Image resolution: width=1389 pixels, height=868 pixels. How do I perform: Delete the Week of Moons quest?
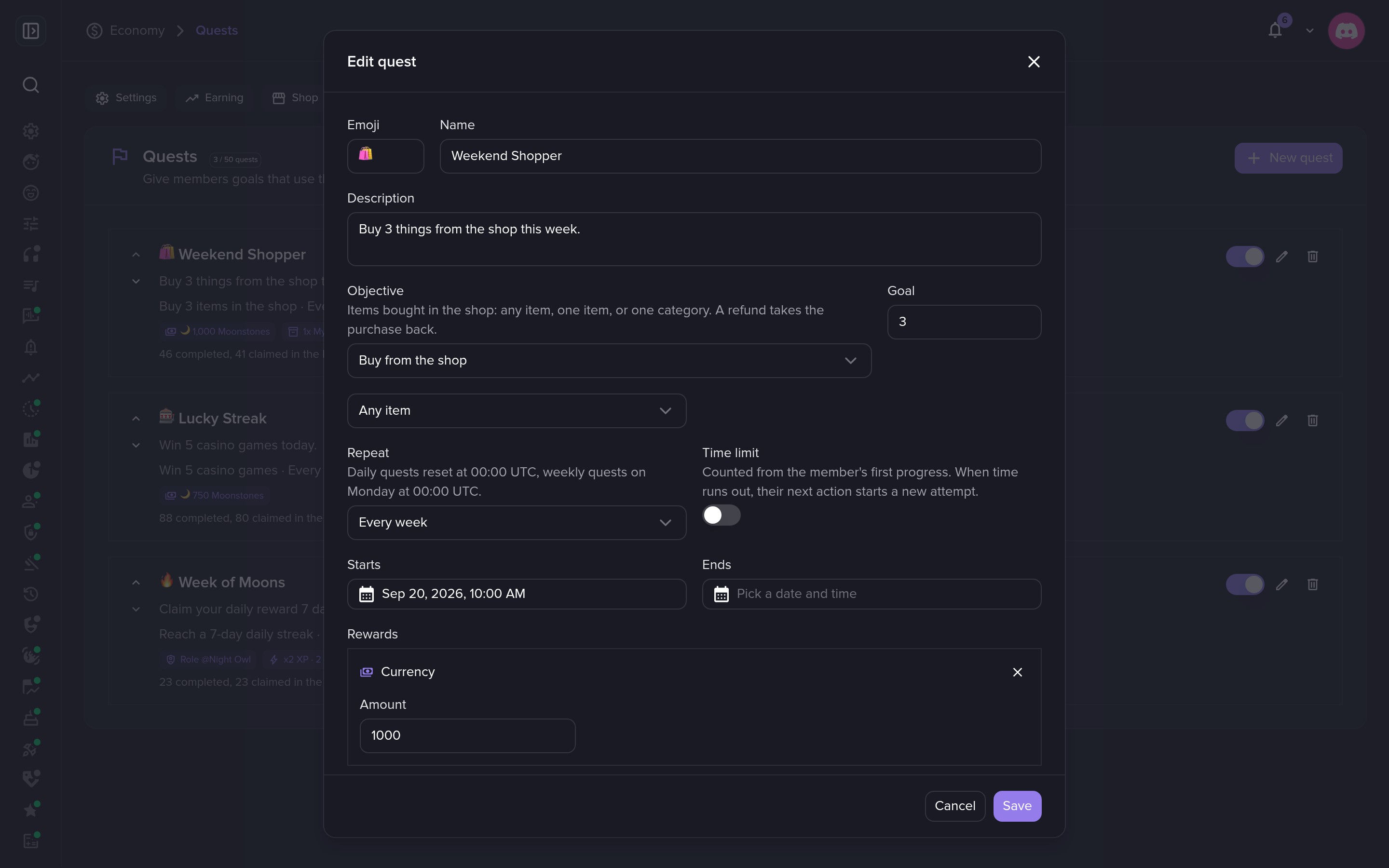tap(1312, 584)
